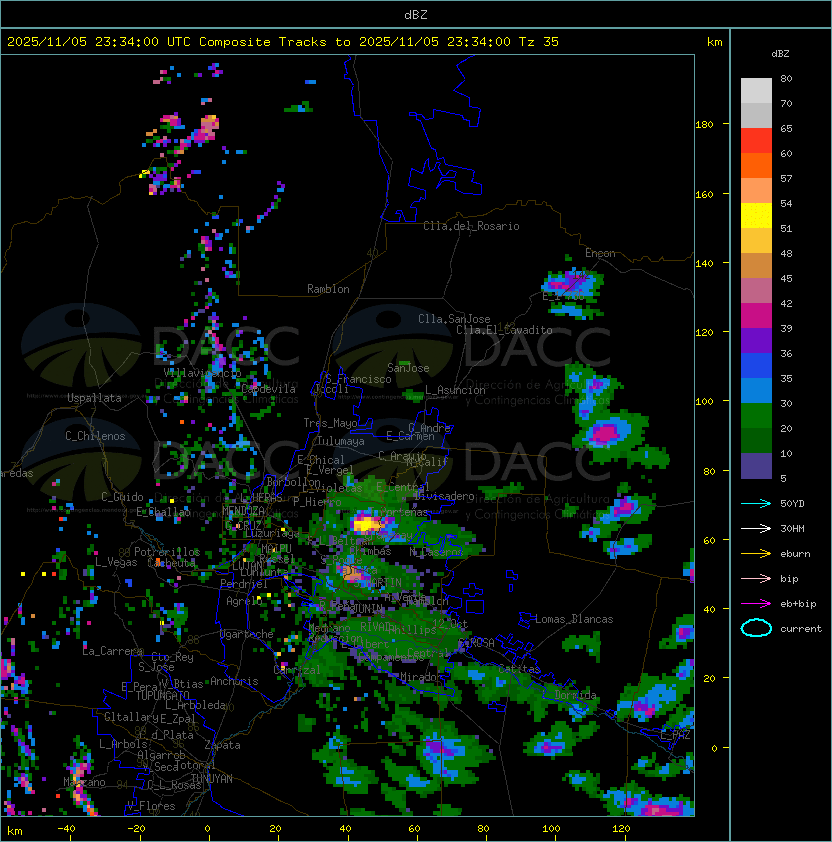Click the Composite Tracks timestamp header line
The width and height of the screenshot is (832, 842).
283,42
